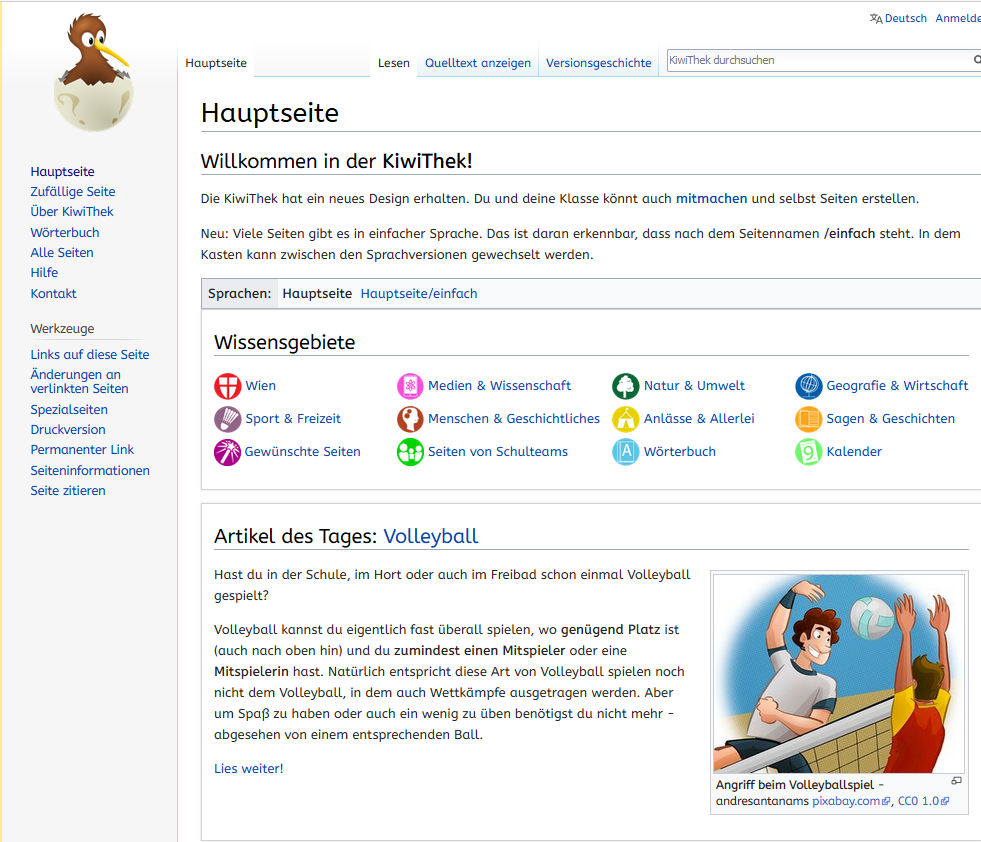Click the enlarge icon under volleyball image
The height and width of the screenshot is (842, 981).
[956, 781]
